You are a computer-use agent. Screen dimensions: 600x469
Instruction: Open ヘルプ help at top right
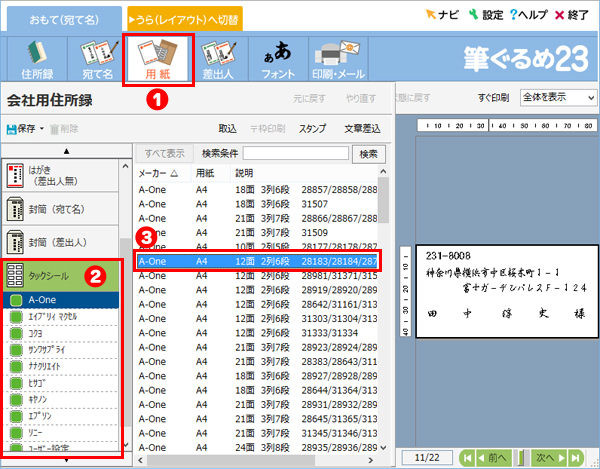pos(528,15)
